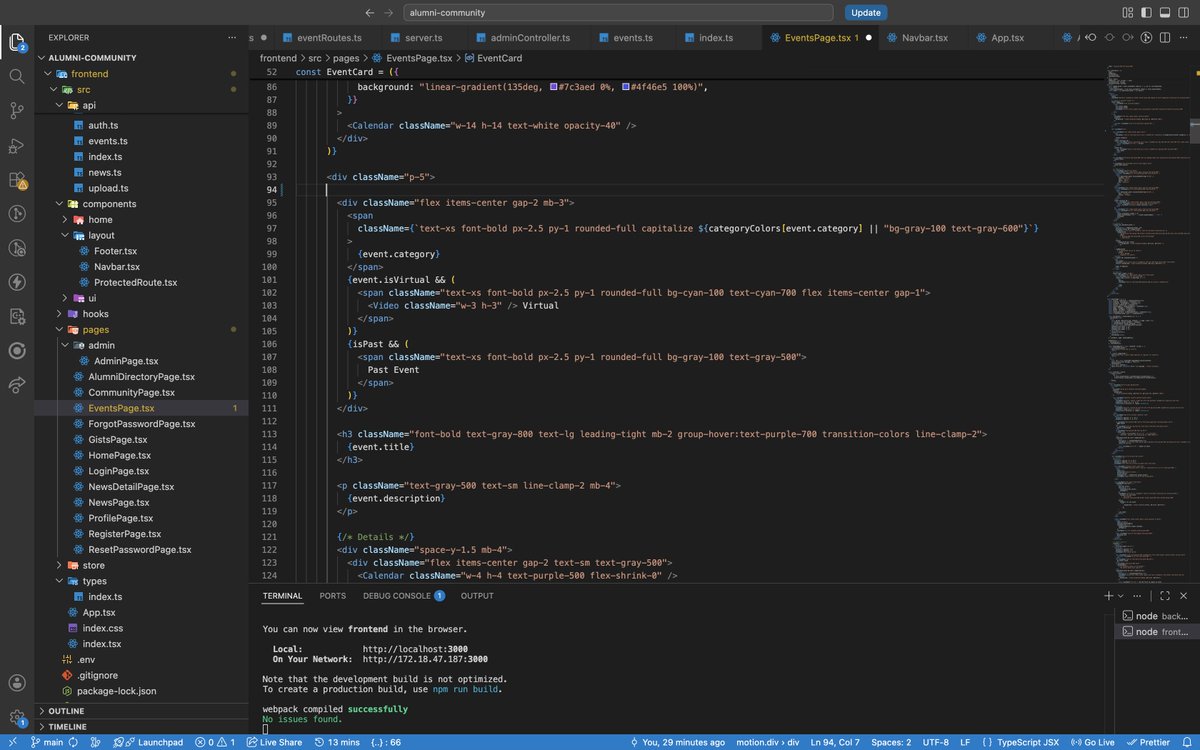Go back with the navigation left arrow
This screenshot has height=750, width=1200.
click(370, 13)
